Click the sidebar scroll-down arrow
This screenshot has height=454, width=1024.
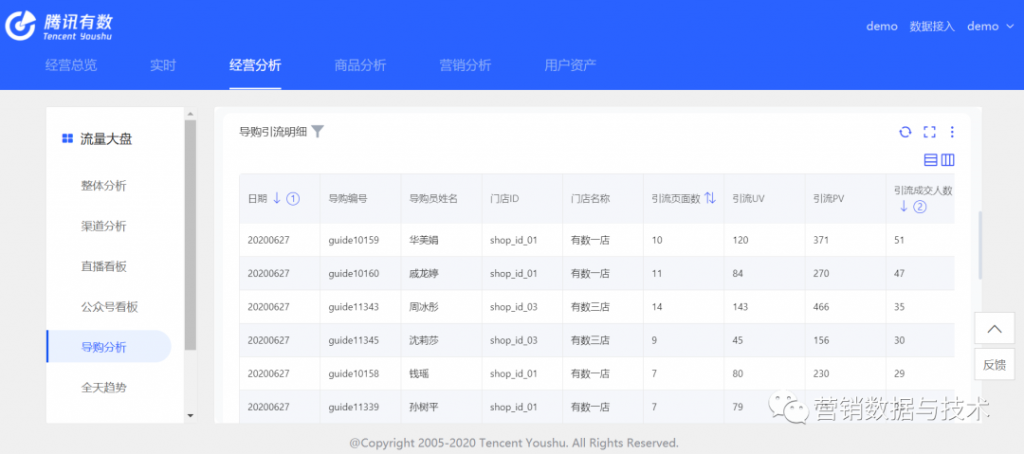[x=190, y=414]
